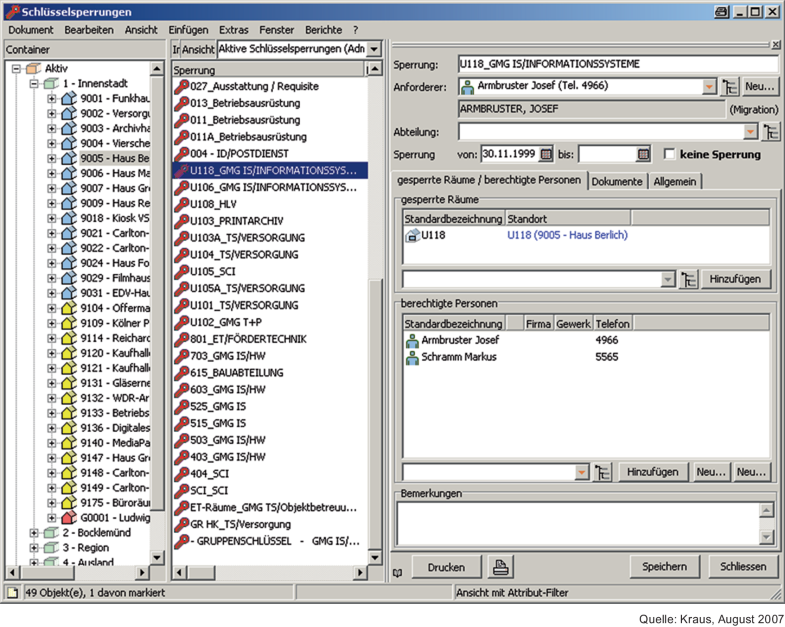Click the tree browse icon beside Anforderer
The image size is (785, 627).
[730, 87]
